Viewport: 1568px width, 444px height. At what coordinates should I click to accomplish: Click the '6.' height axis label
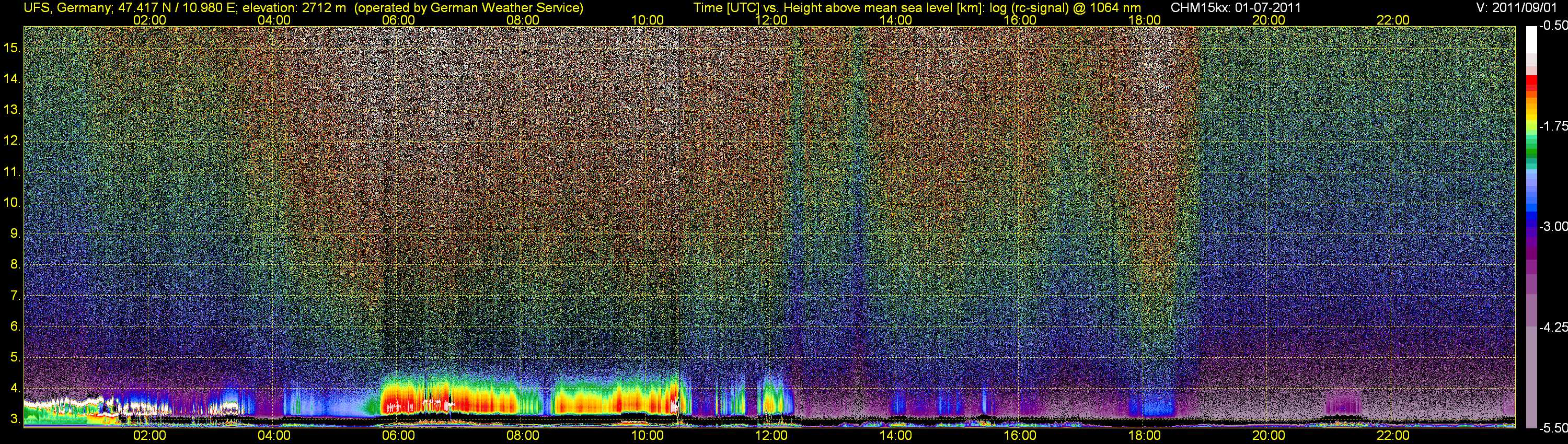15,326
